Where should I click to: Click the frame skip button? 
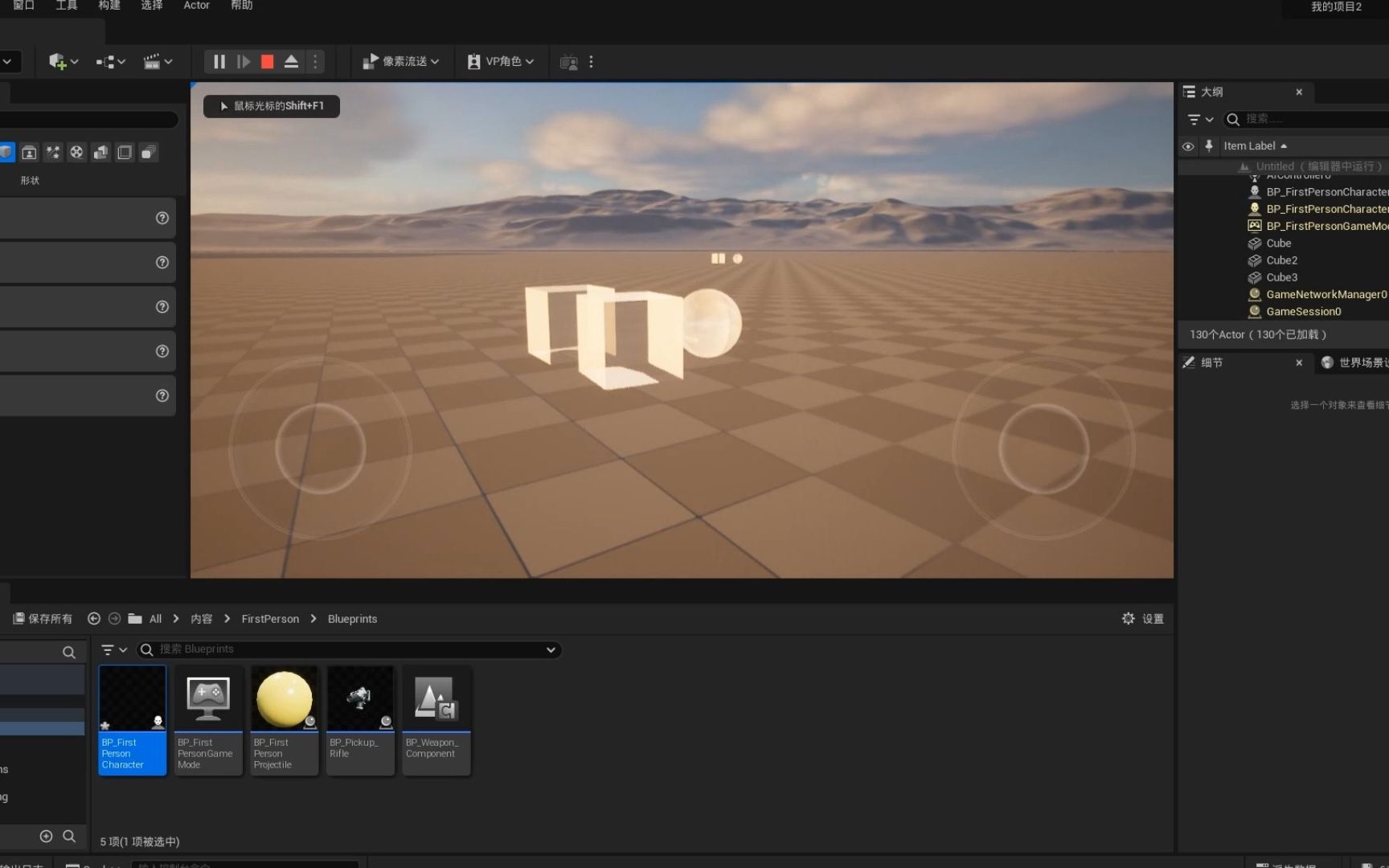[x=243, y=62]
